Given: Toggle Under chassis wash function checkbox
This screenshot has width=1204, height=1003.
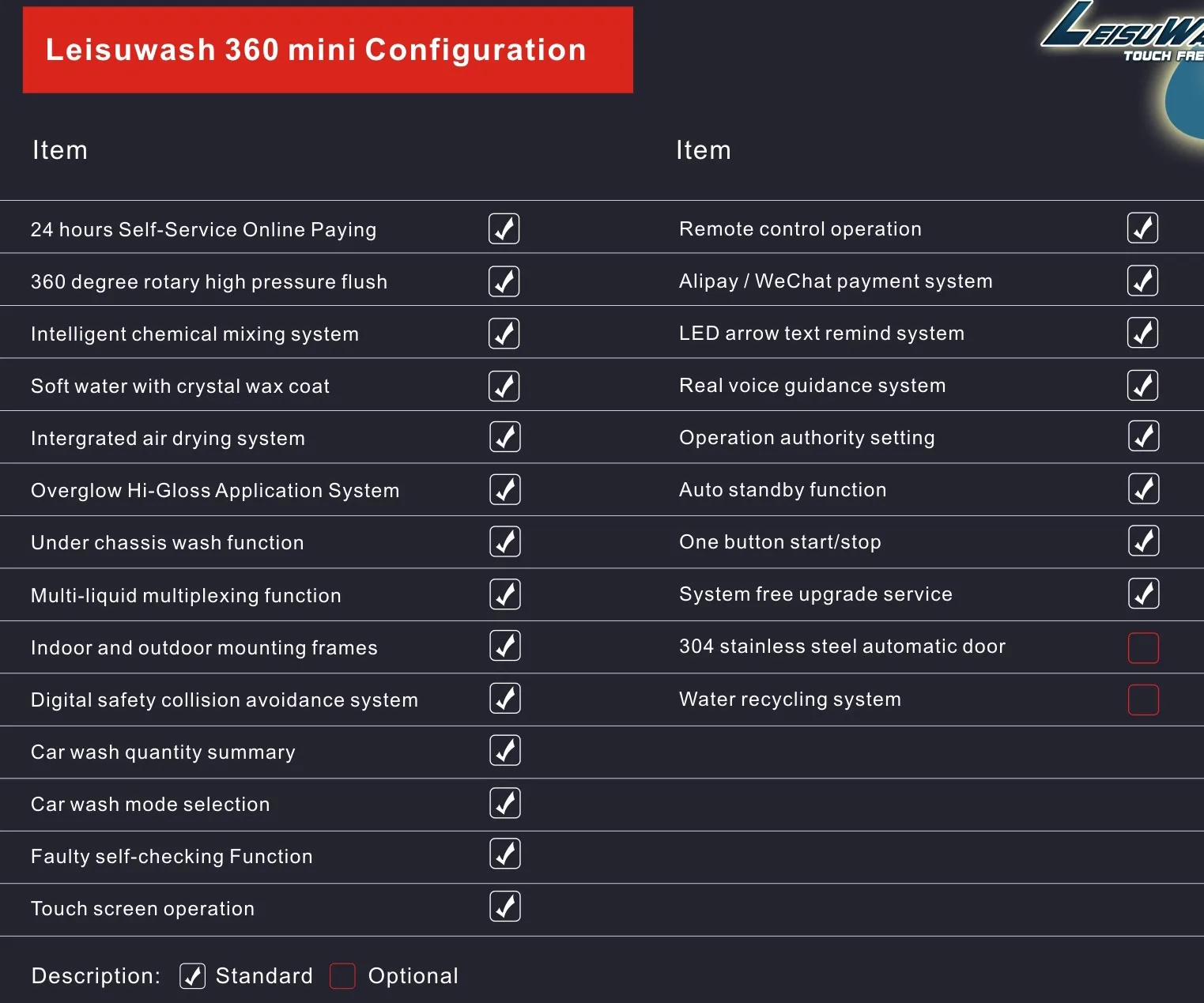Looking at the screenshot, I should pos(504,541).
